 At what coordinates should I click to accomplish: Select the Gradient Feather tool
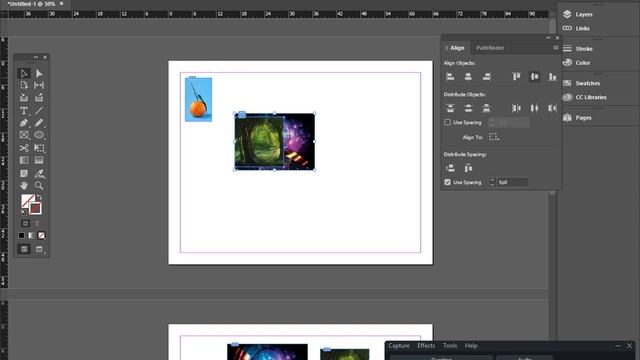coord(39,160)
